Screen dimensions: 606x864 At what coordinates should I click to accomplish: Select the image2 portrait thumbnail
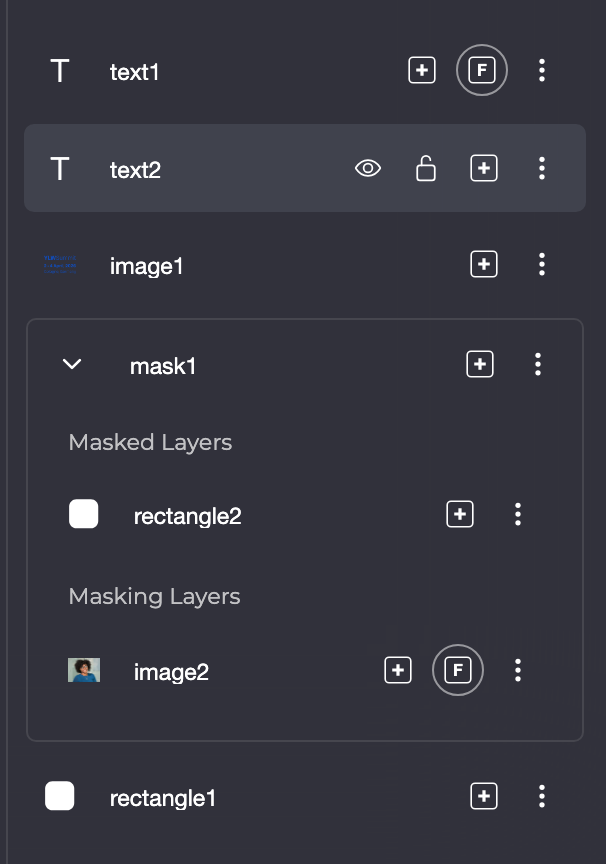[84, 670]
